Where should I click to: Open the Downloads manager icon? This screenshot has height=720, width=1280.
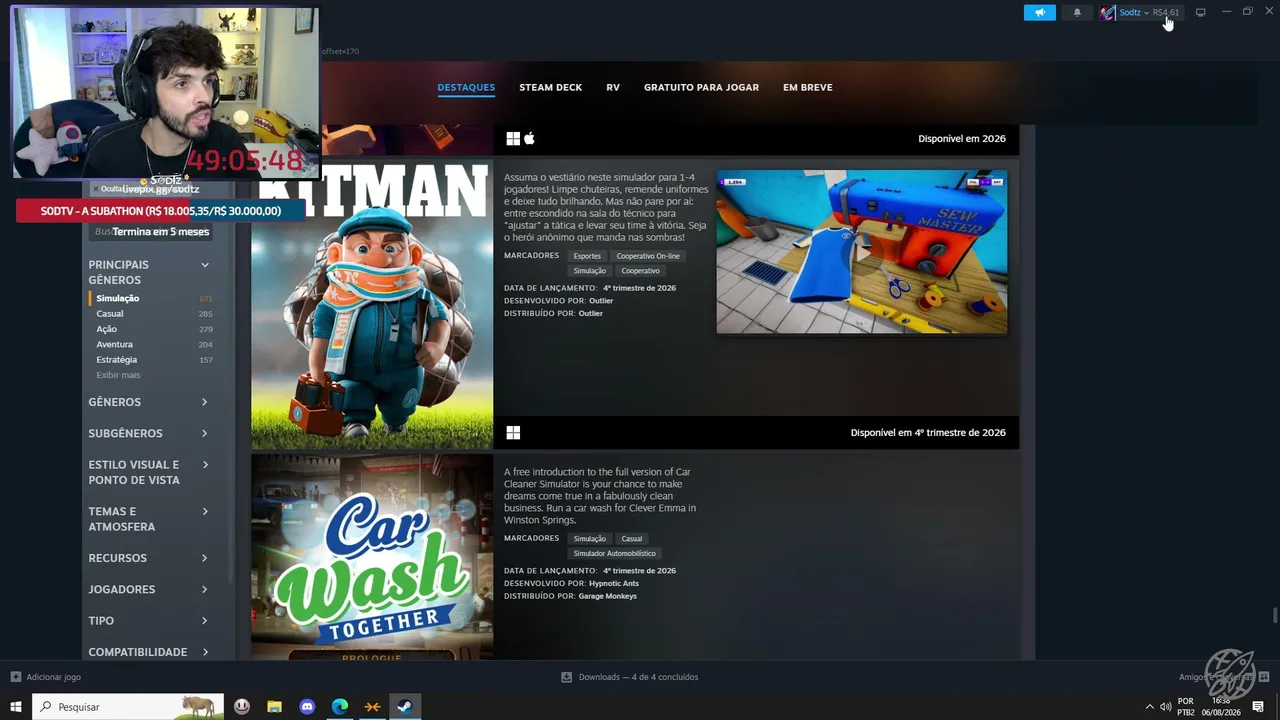567,677
